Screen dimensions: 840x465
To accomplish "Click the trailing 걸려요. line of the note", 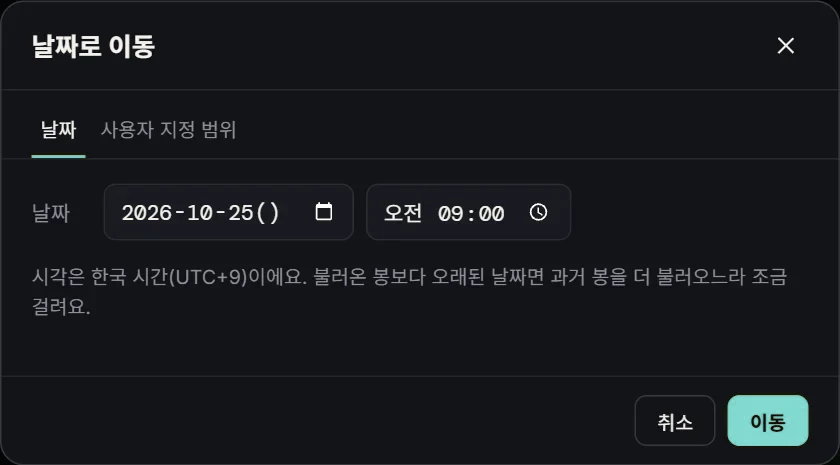I will click(61, 307).
